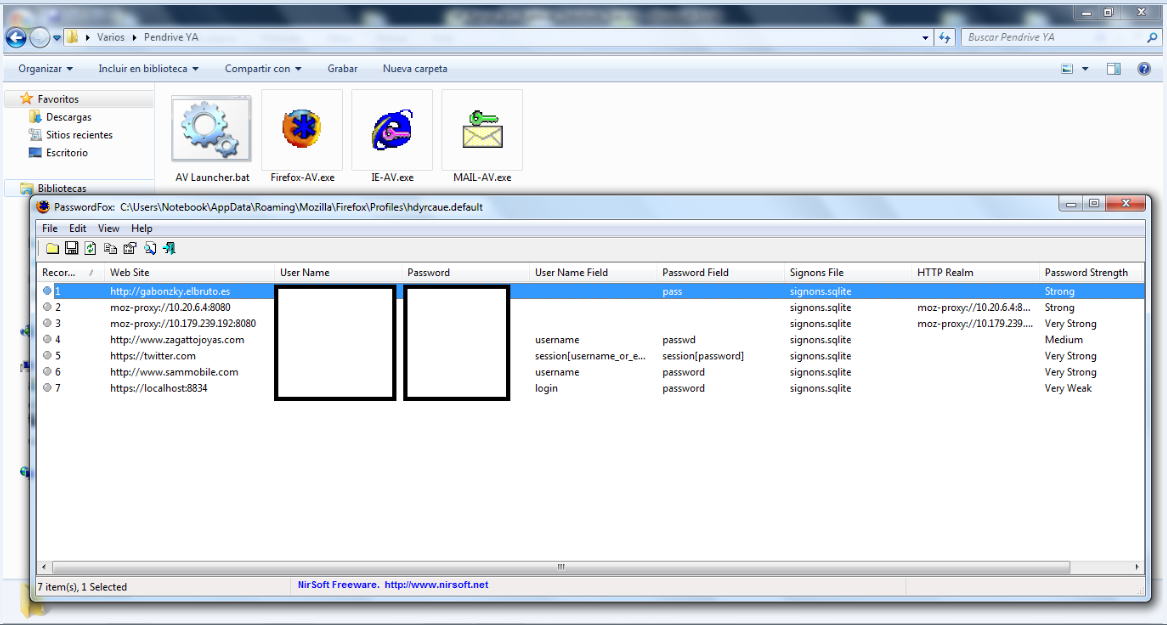Click PasswordFox horizontal scrollbar thumb
This screenshot has height=625, width=1167.
pyautogui.click(x=561, y=567)
